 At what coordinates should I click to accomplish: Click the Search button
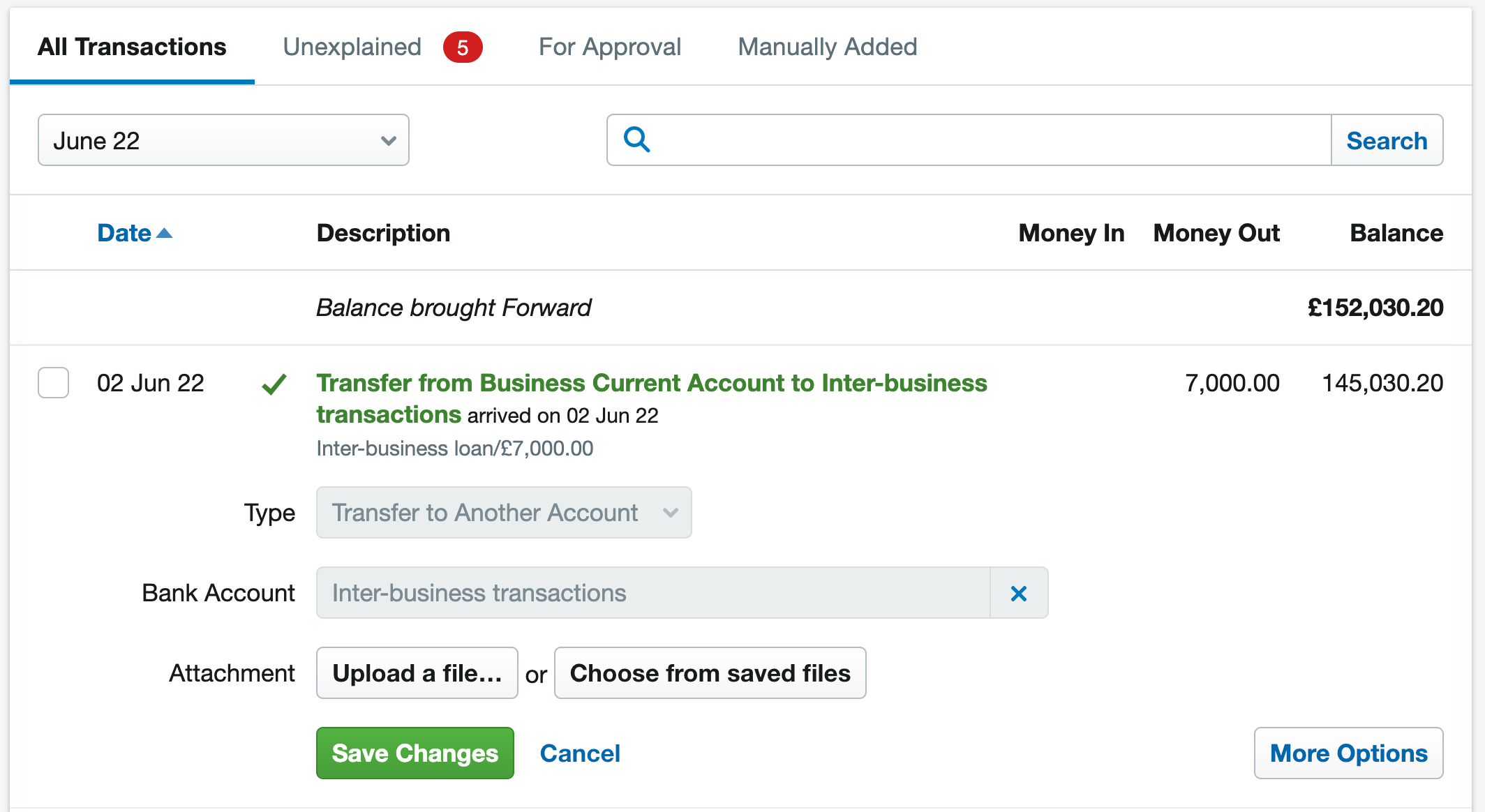(x=1387, y=140)
